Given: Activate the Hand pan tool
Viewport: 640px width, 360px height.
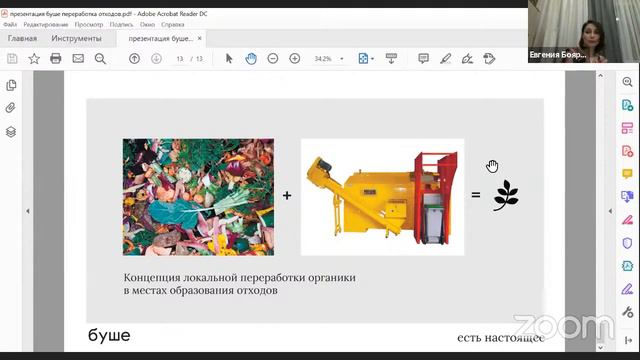Looking at the screenshot, I should point(251,59).
